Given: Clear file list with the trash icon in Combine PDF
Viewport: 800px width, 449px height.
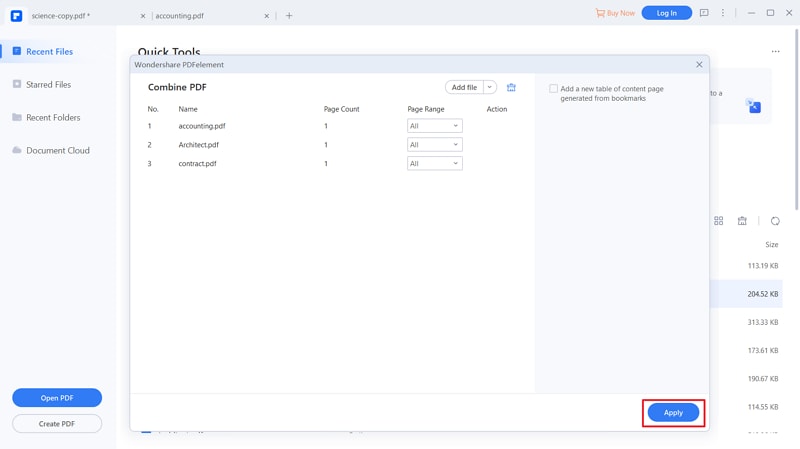Looking at the screenshot, I should tap(511, 87).
